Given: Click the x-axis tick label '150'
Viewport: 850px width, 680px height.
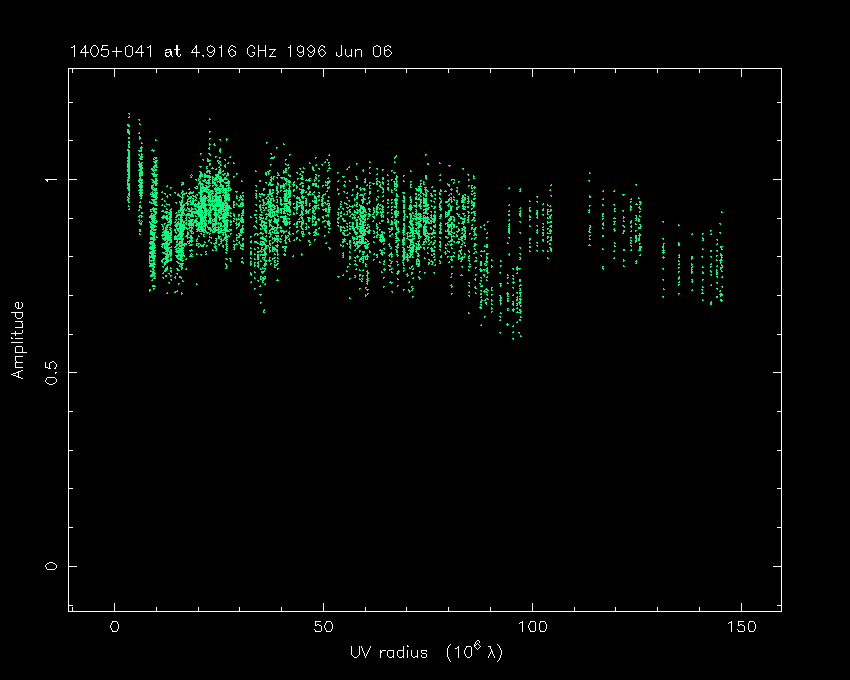Looking at the screenshot, I should 741,627.
